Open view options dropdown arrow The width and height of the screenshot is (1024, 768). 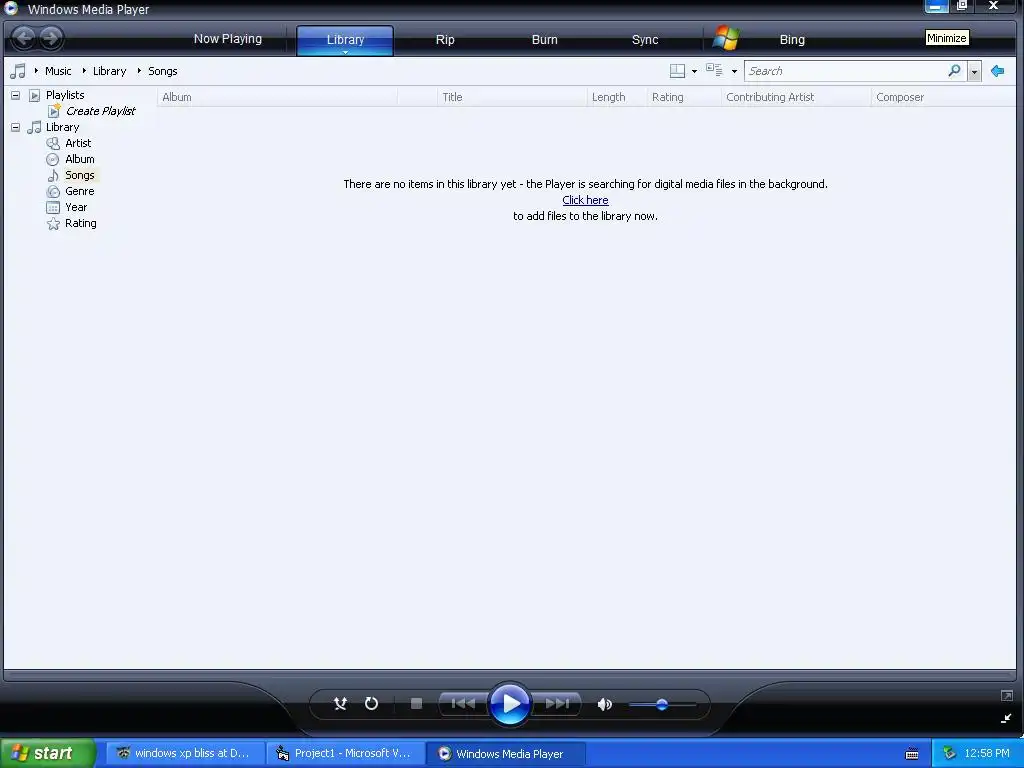734,71
